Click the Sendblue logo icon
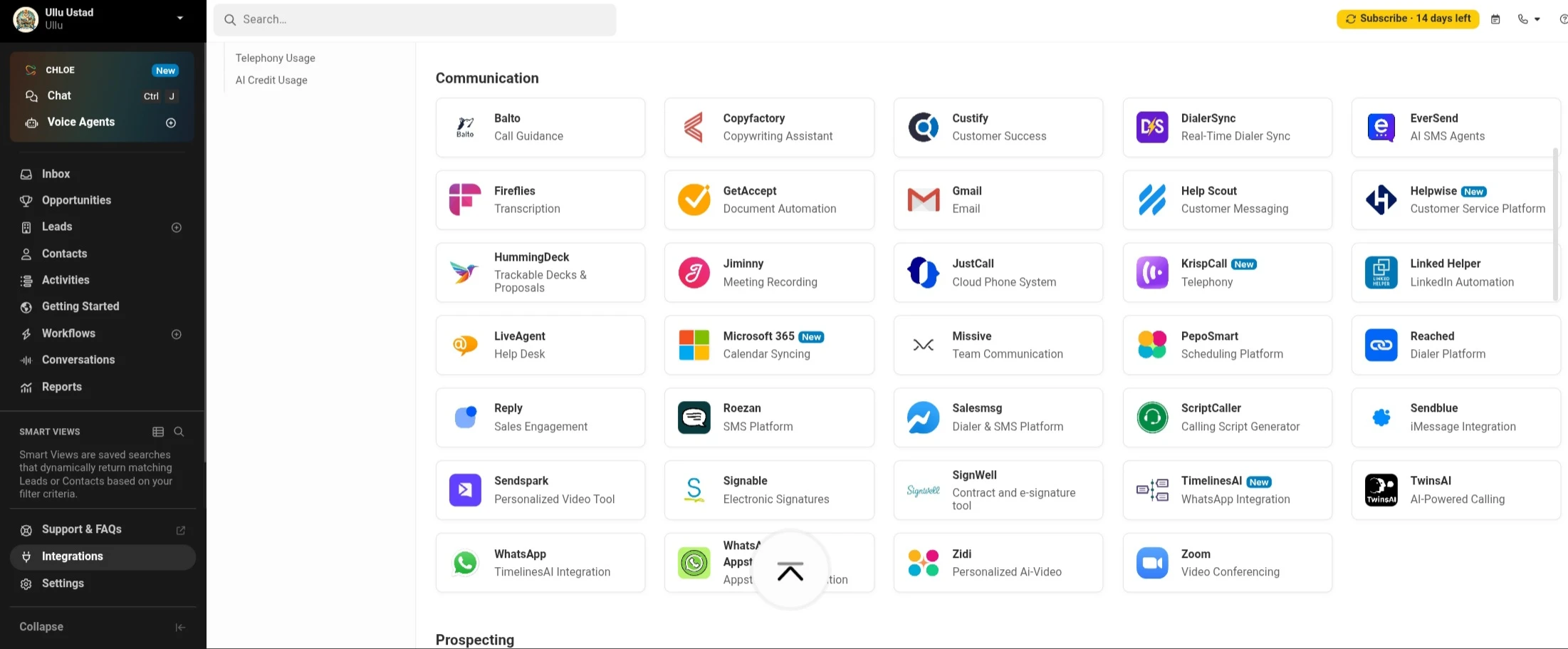Image resolution: width=1568 pixels, height=649 pixels. point(1381,417)
